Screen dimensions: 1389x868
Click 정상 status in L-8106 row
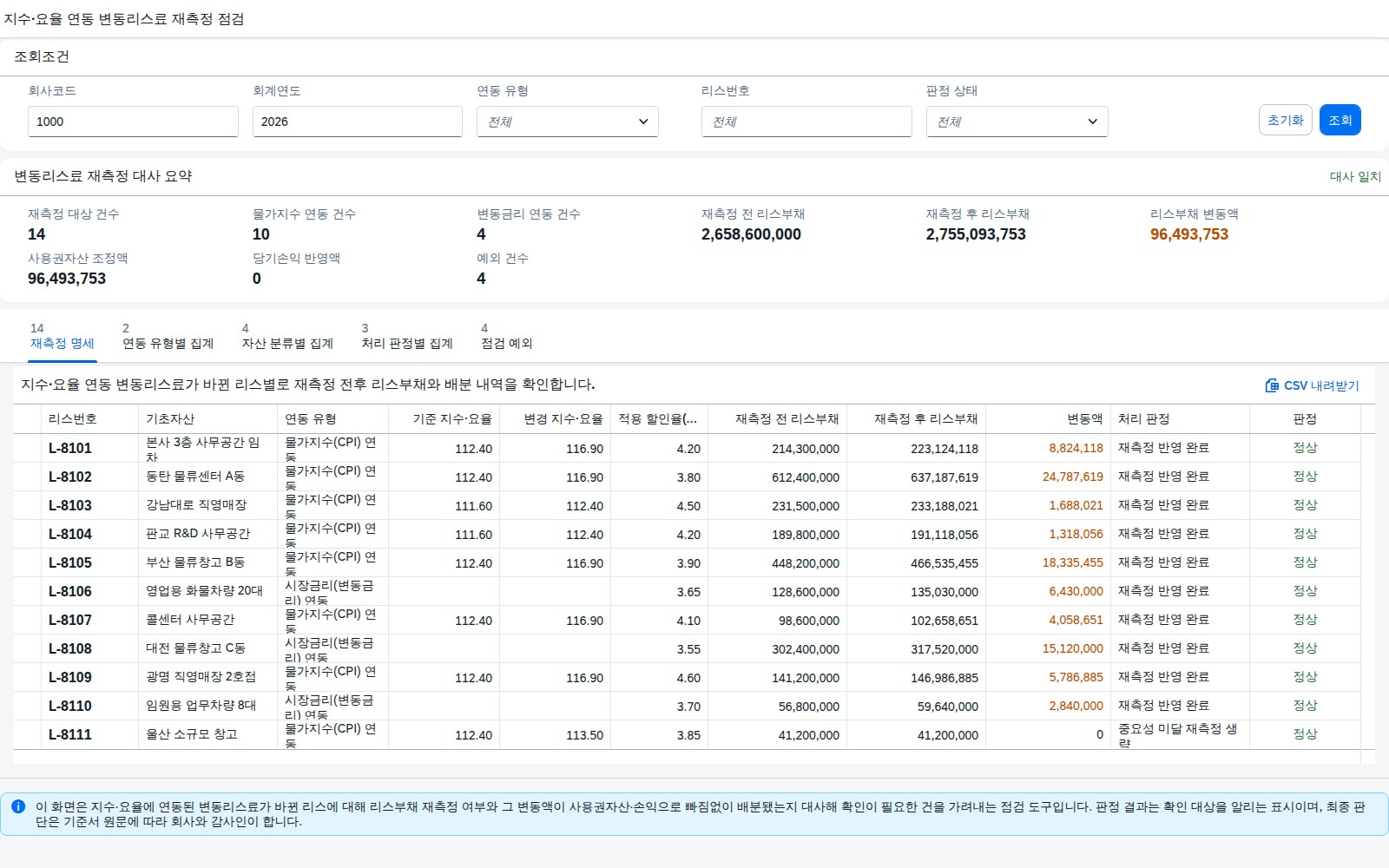[x=1305, y=590]
